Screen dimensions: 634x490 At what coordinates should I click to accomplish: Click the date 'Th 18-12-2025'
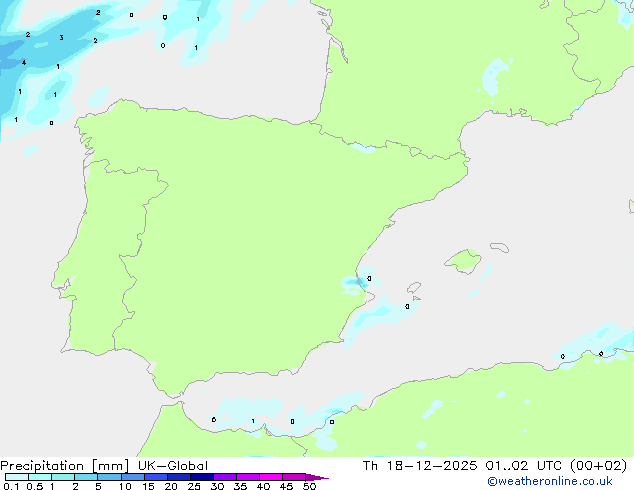tap(420, 466)
